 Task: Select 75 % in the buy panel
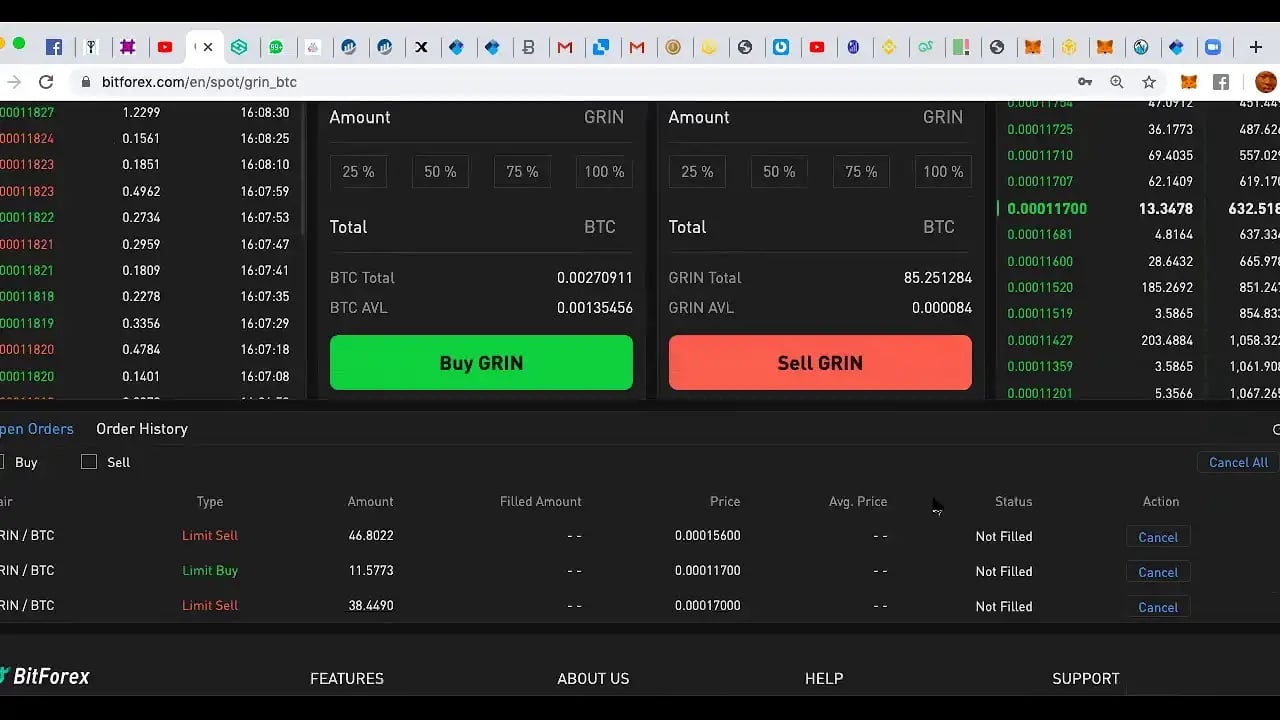[x=522, y=172]
